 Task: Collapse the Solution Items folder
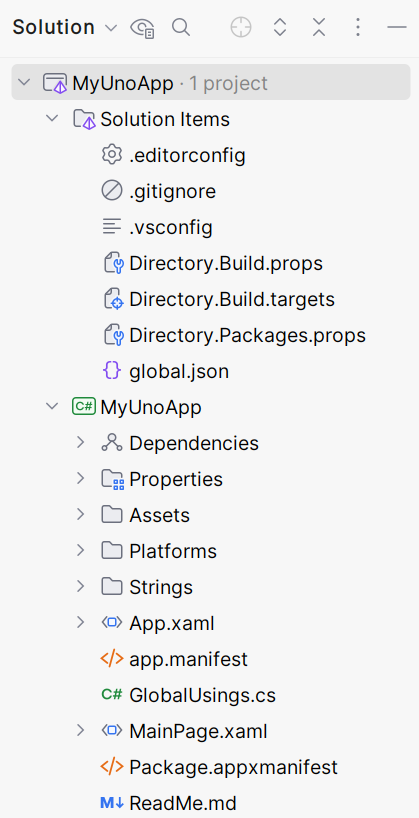point(52,118)
